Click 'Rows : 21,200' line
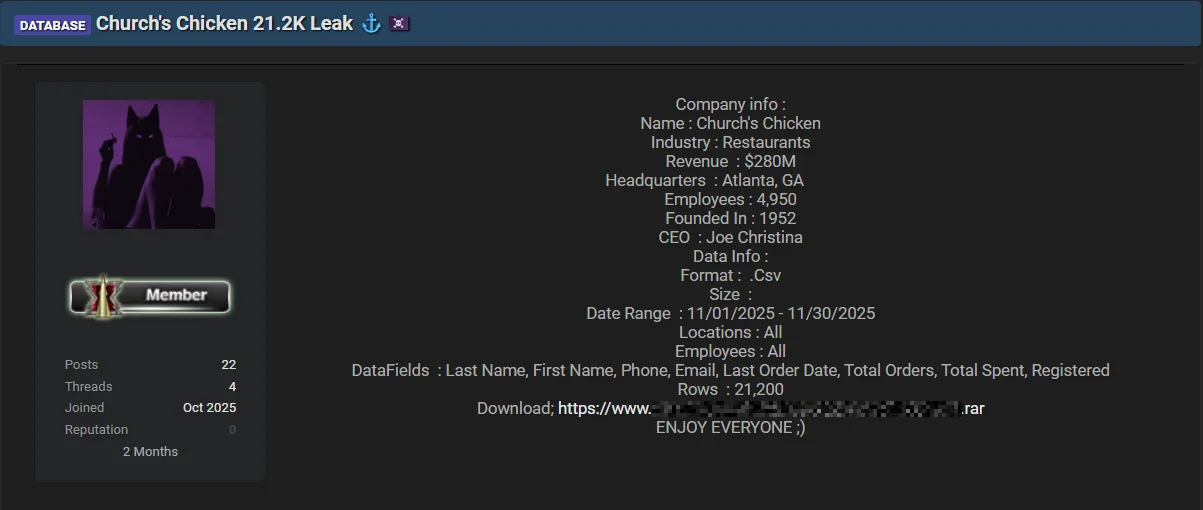Image resolution: width=1203 pixels, height=510 pixels. pos(731,389)
